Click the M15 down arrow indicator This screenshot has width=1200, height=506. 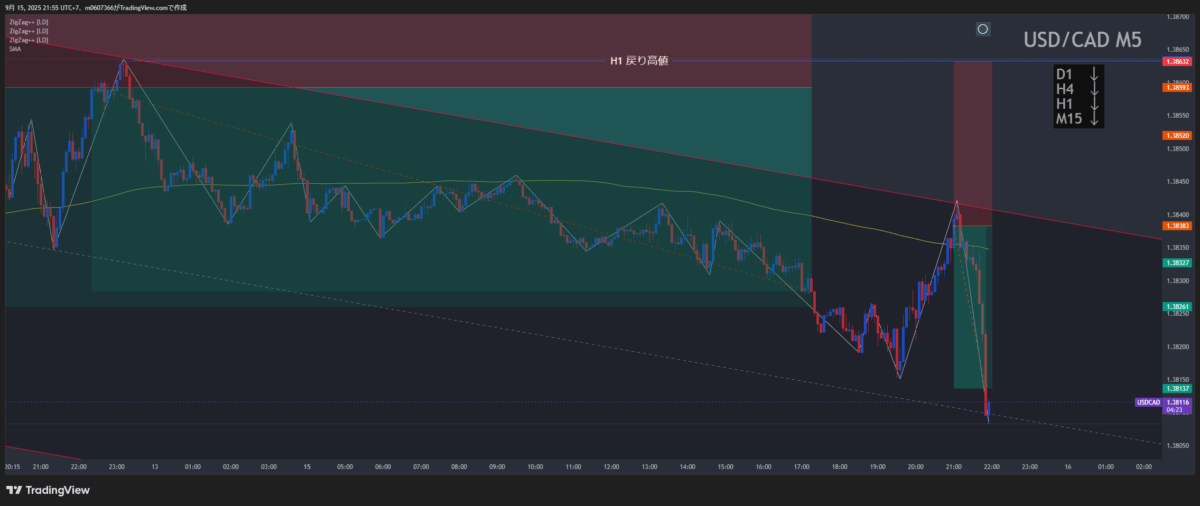point(1094,119)
